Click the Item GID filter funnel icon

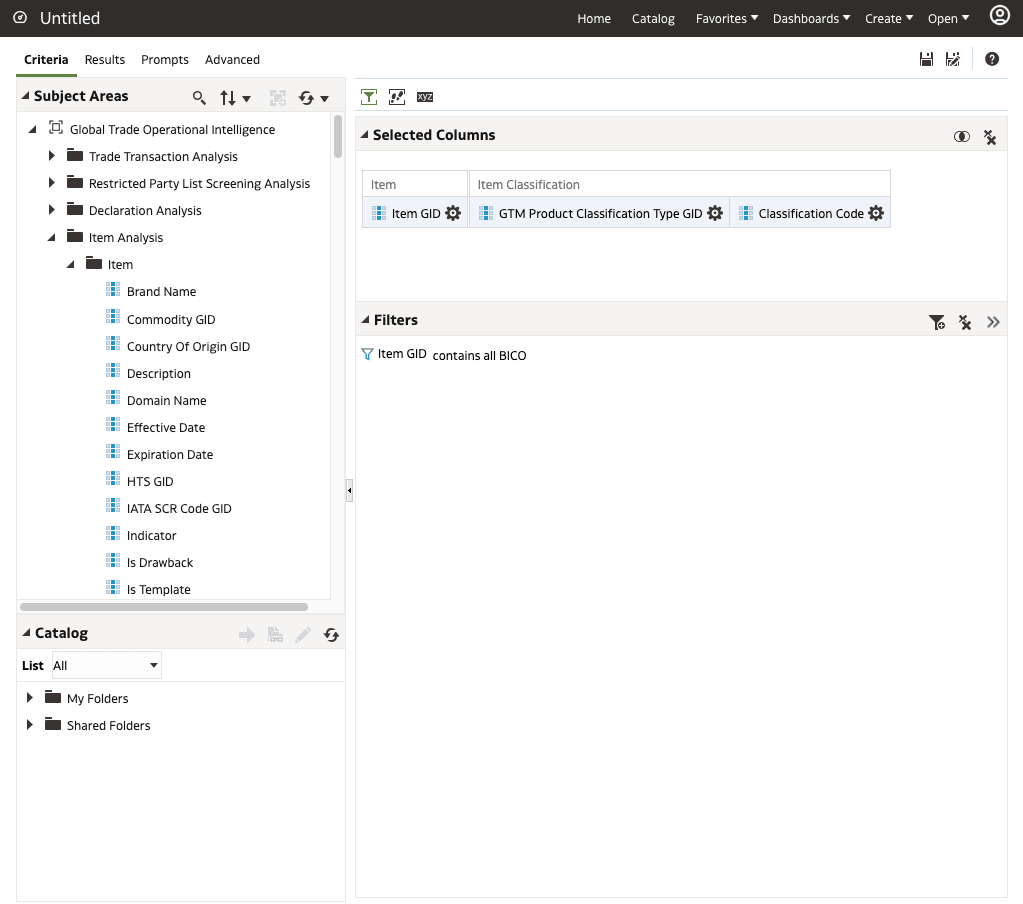tap(367, 354)
